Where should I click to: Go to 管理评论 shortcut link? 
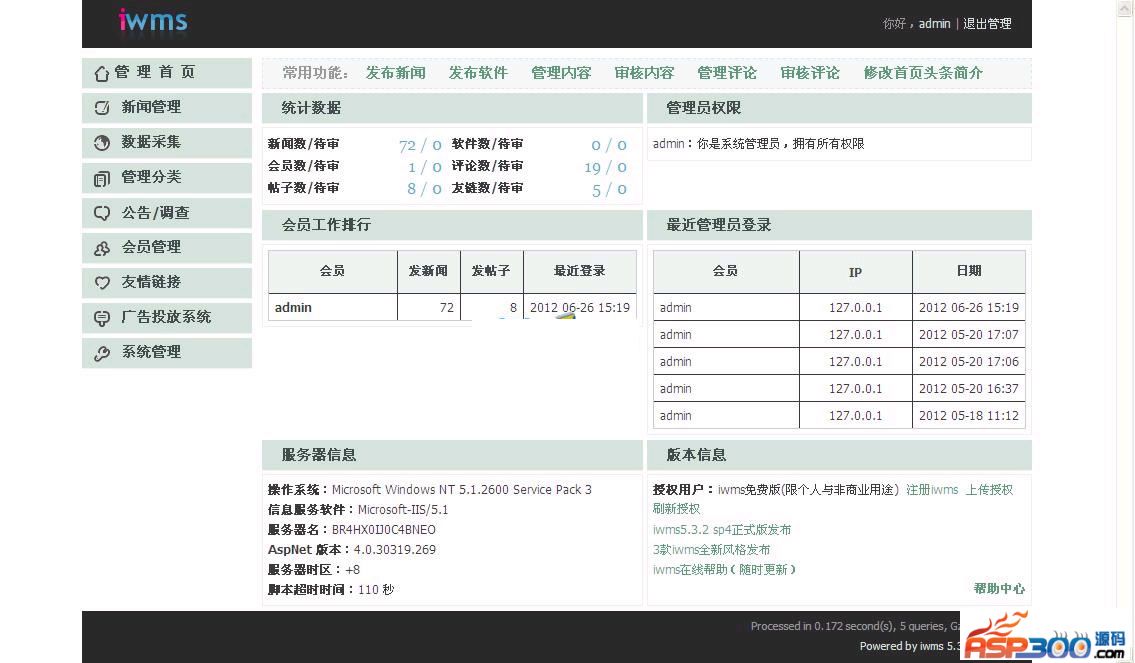coord(727,73)
